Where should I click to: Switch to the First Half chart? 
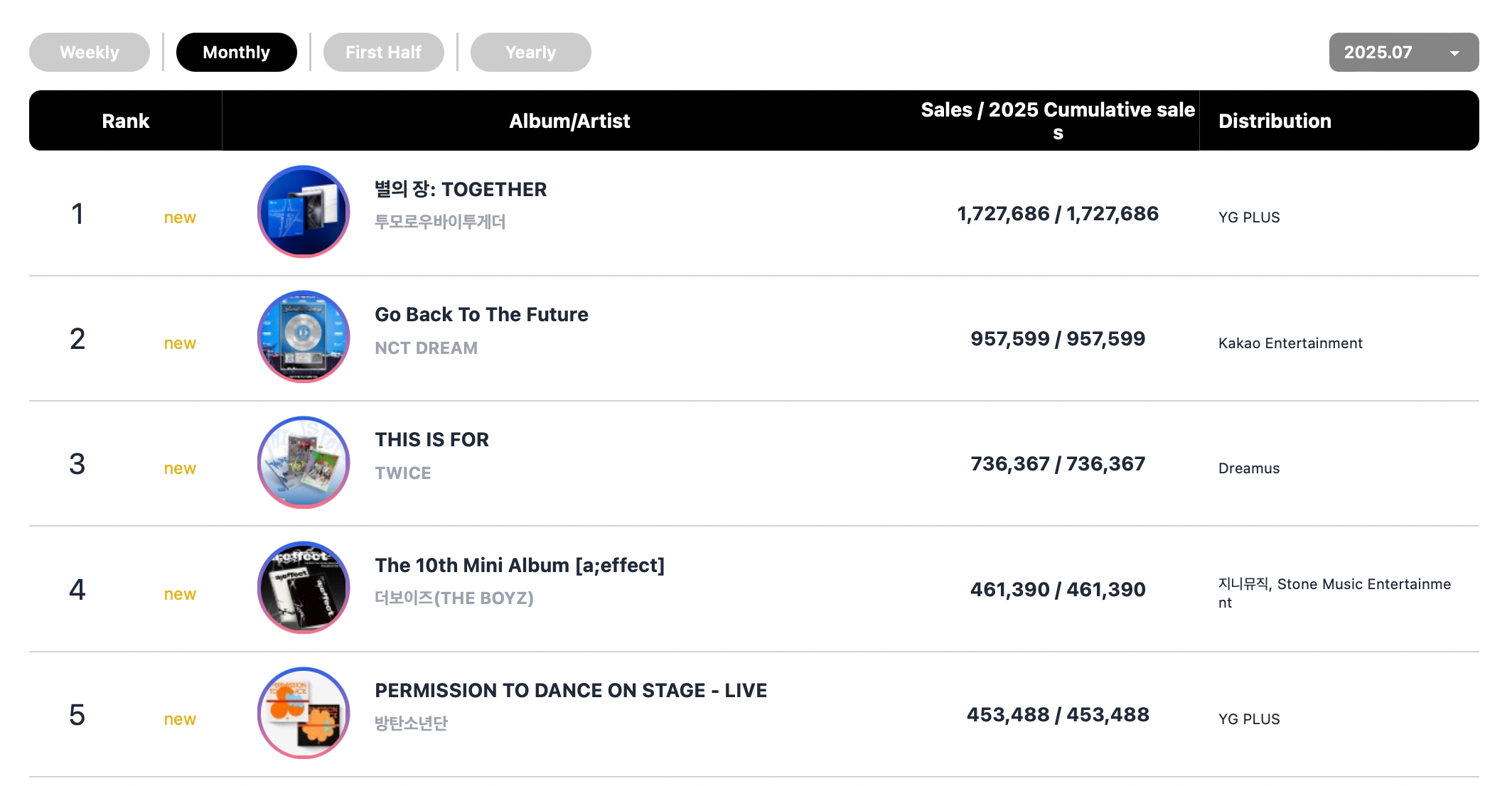(384, 52)
